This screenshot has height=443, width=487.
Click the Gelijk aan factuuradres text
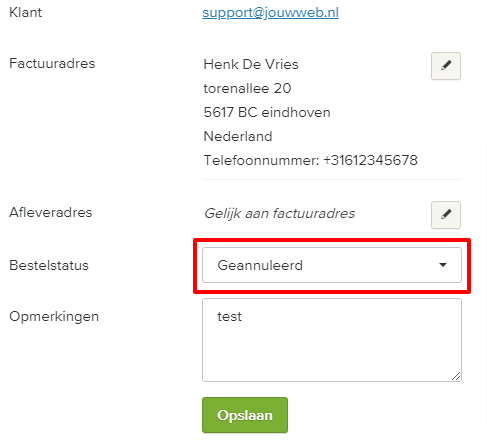click(x=280, y=213)
